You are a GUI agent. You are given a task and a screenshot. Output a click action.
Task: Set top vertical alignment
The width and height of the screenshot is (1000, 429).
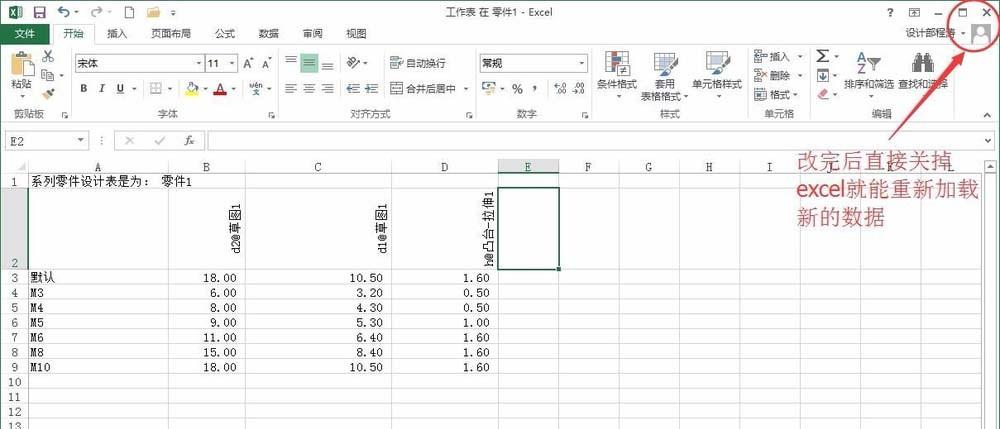pyautogui.click(x=291, y=63)
